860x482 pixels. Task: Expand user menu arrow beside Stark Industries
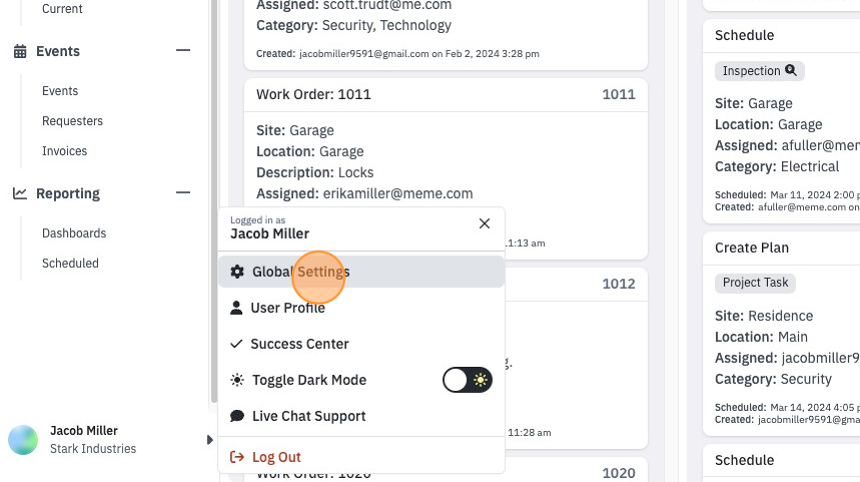[x=210, y=440]
